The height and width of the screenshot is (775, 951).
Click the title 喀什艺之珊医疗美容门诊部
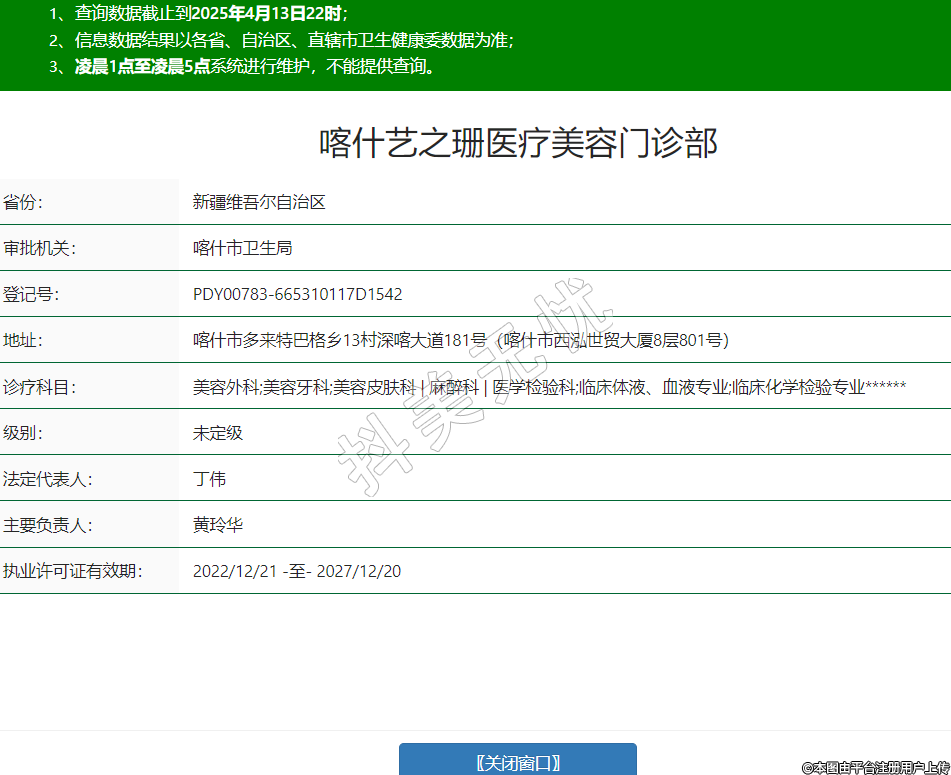518,144
